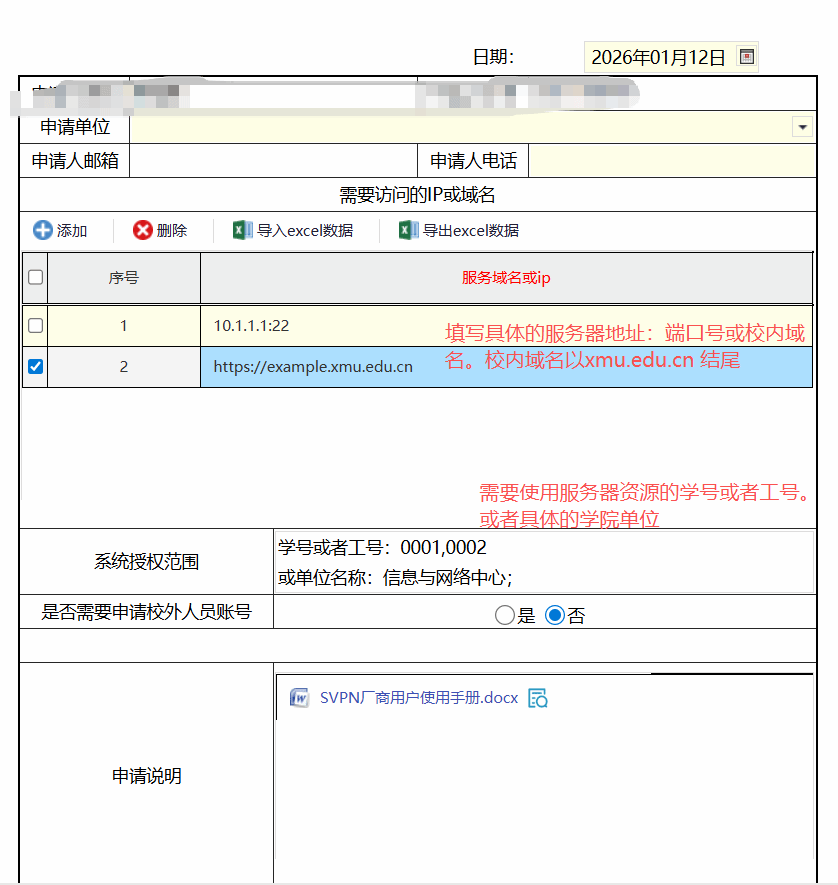Click the red 删除 delete icon
Screen dimensions: 838x885
(x=143, y=231)
